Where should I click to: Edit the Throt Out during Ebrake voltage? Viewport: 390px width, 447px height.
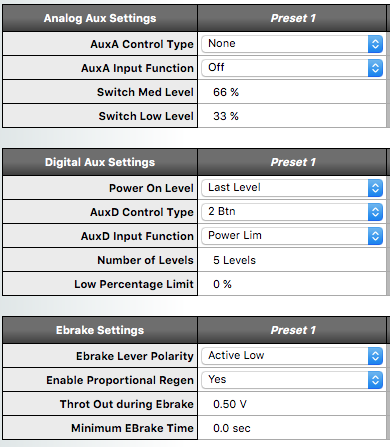pos(292,404)
